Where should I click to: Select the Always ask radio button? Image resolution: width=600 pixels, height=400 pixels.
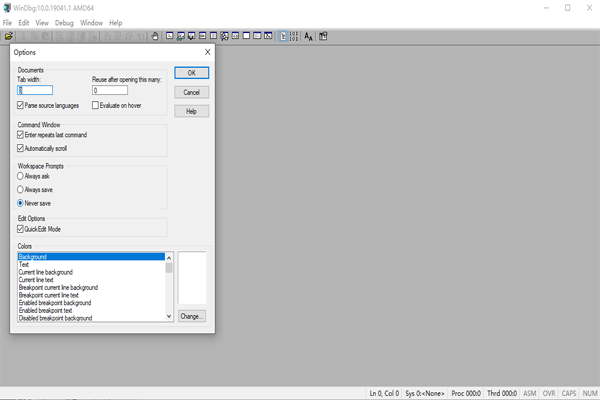[20, 176]
